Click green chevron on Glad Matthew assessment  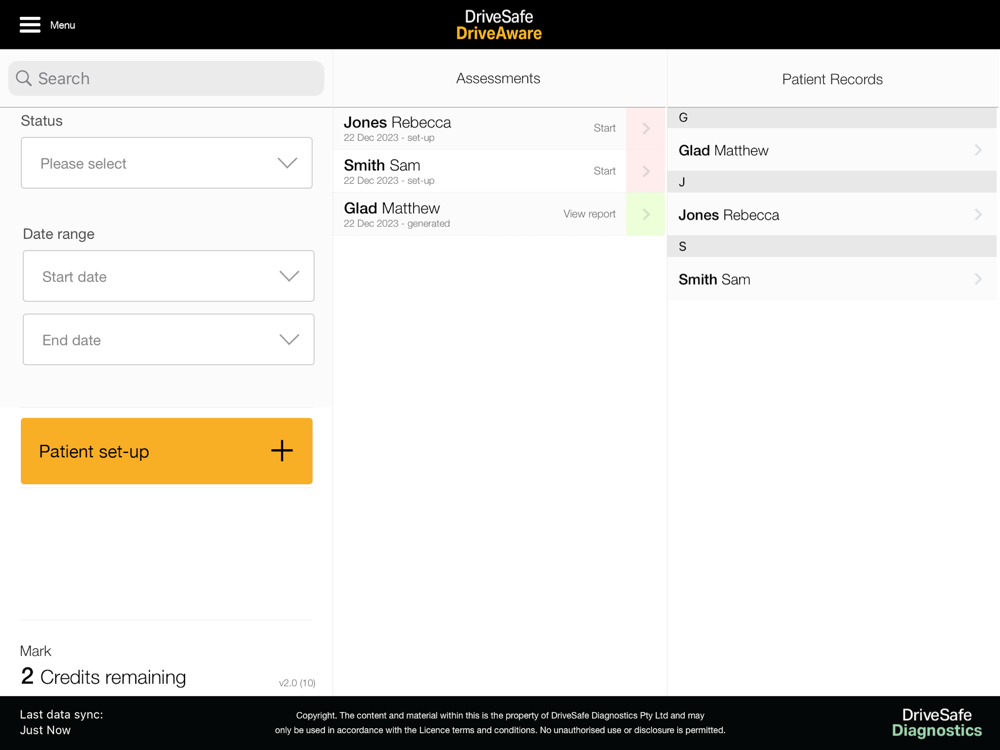pos(646,214)
